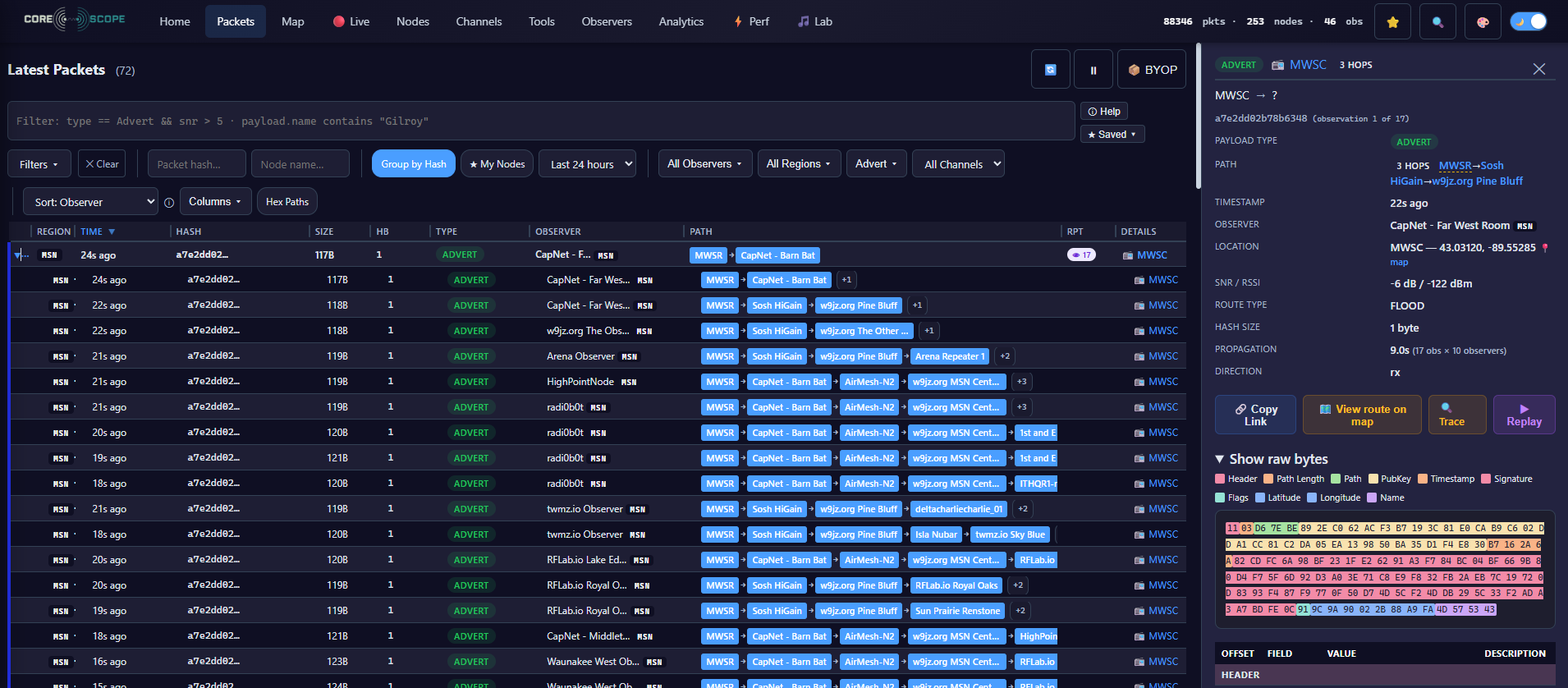Open the favorites star icon in top bar
1568x688 pixels.
pyautogui.click(x=1392, y=22)
